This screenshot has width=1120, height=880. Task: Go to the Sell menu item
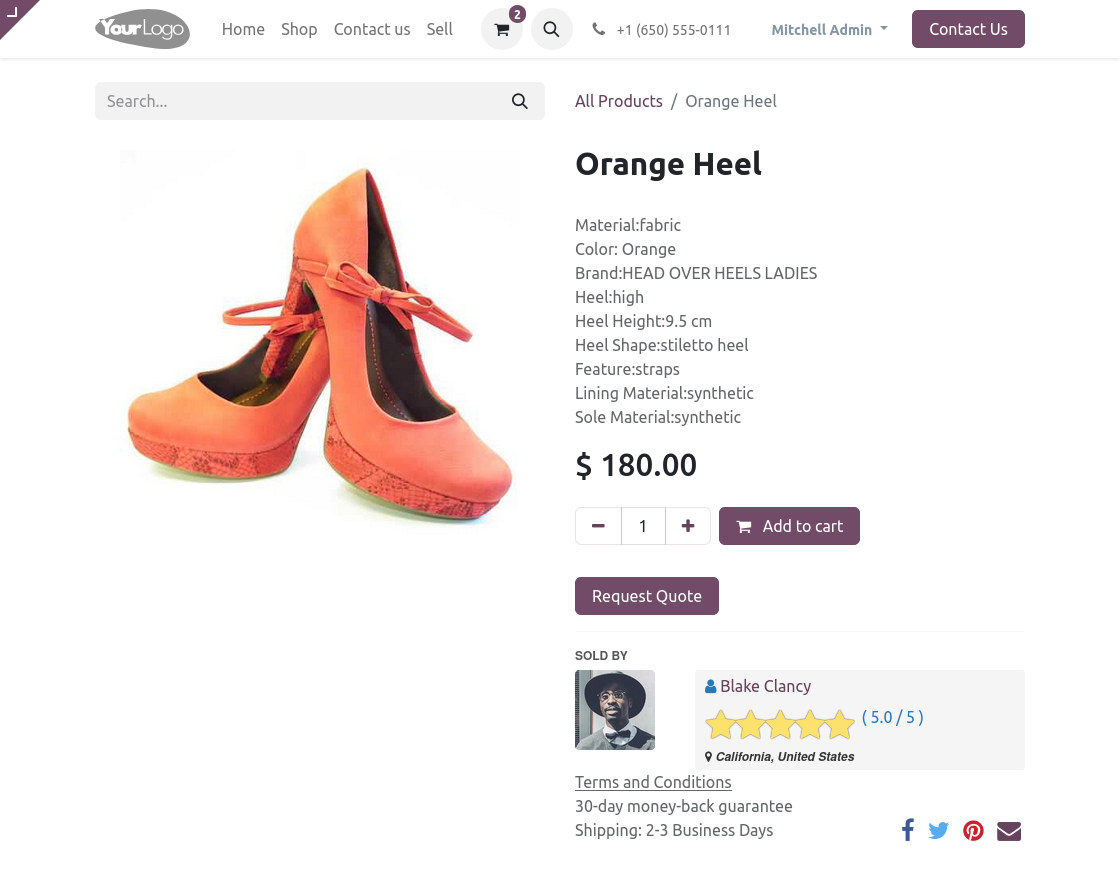pos(440,29)
